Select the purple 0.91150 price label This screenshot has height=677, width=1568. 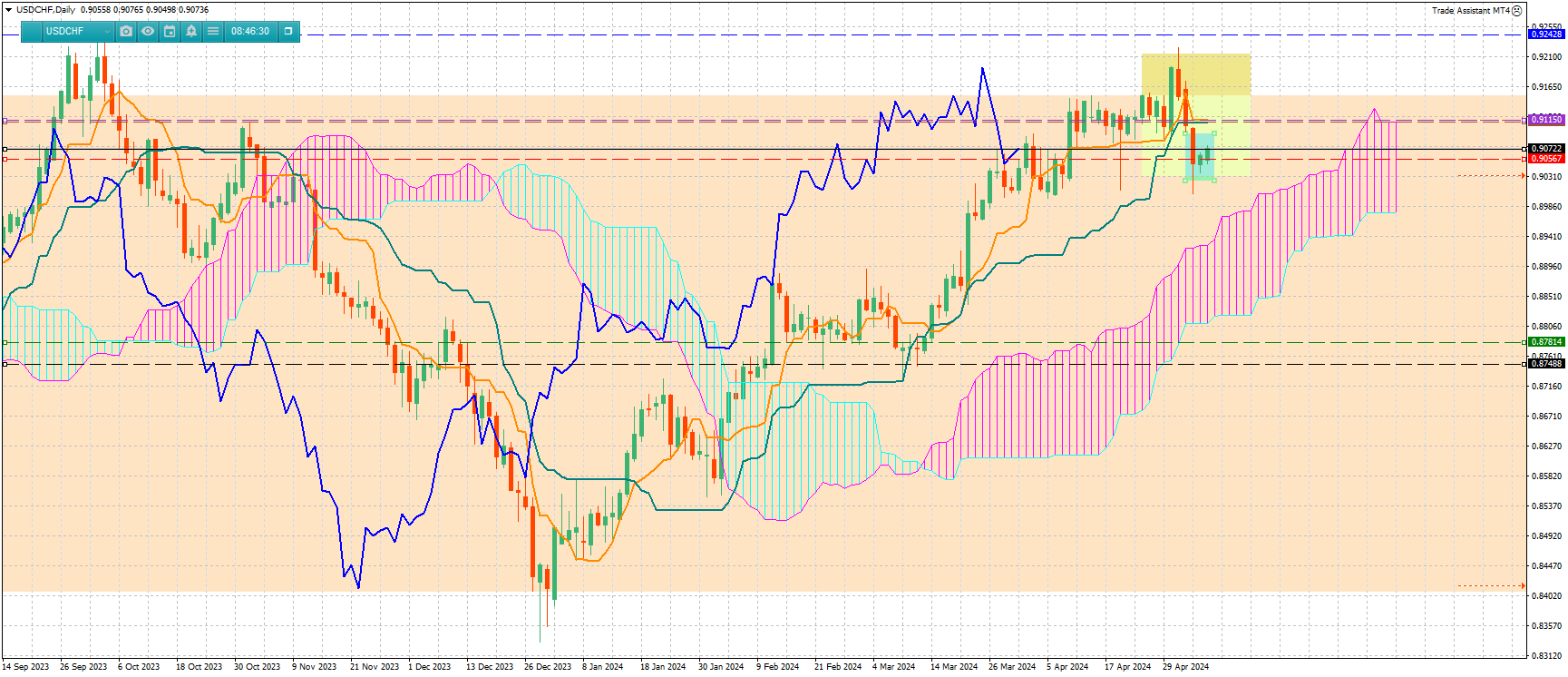click(1546, 120)
